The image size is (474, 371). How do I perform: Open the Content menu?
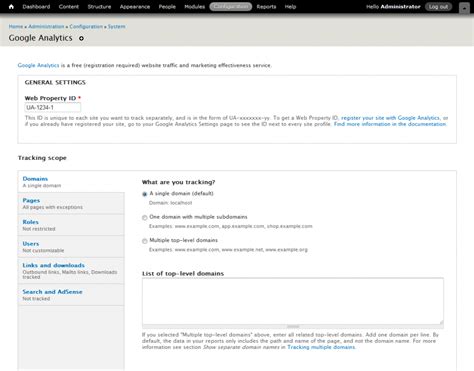69,7
